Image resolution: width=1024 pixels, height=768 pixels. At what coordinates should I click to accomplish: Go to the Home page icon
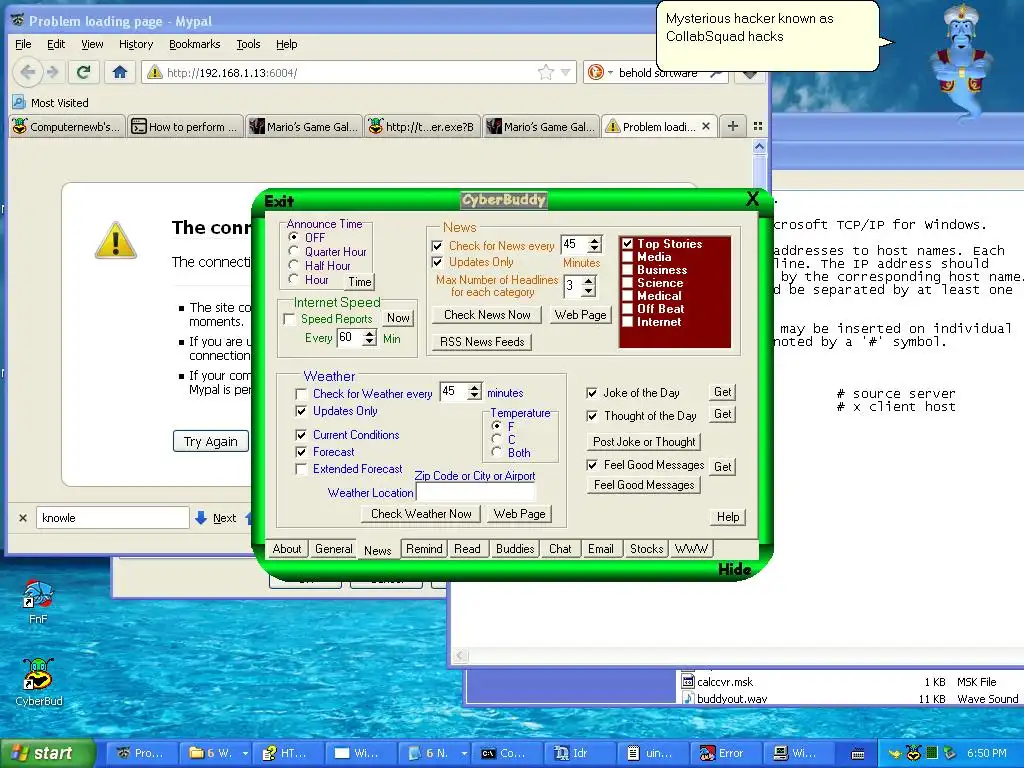coord(120,72)
